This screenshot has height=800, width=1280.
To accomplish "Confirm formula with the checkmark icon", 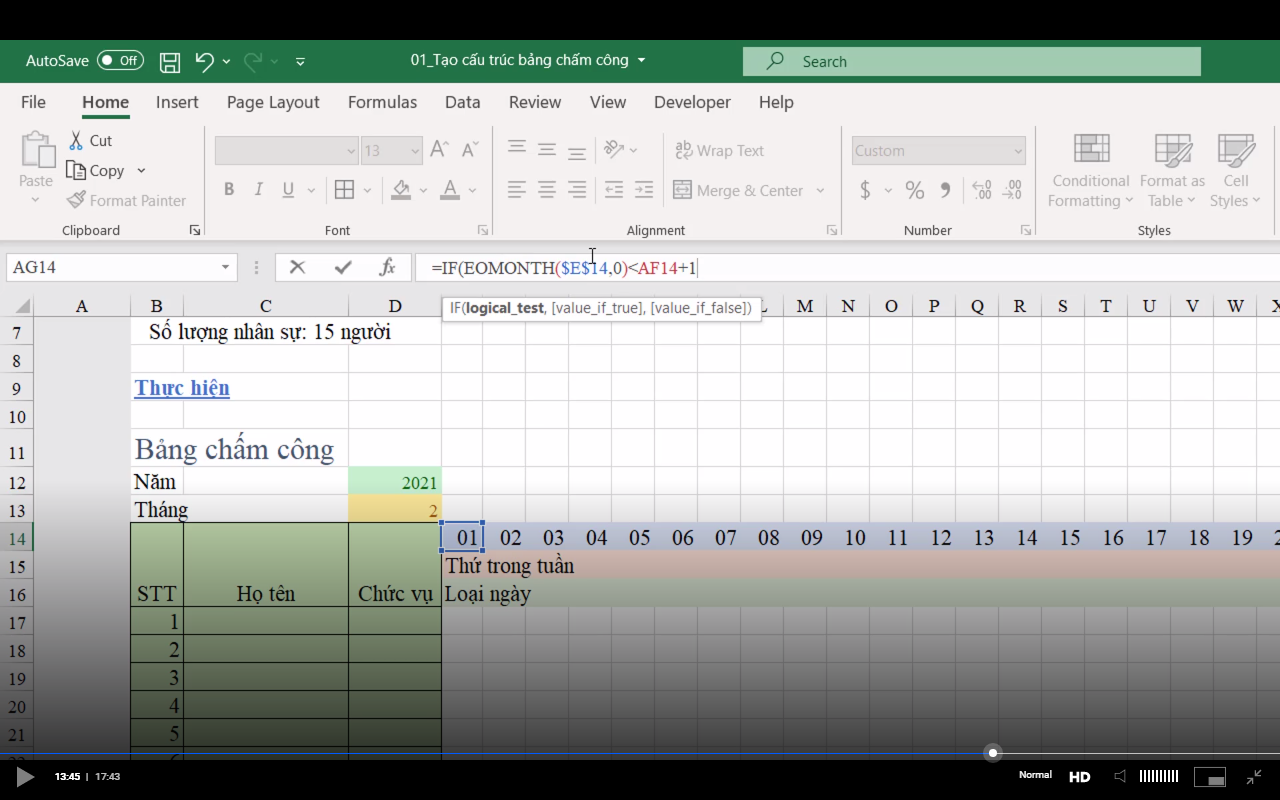I will click(343, 268).
